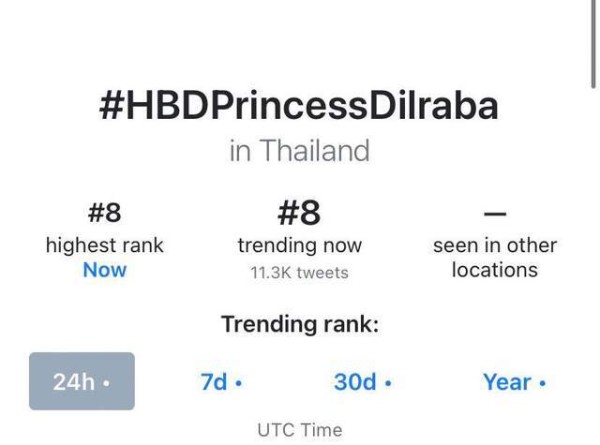Click the dot beside the 7d tab

pyautogui.click(x=239, y=383)
